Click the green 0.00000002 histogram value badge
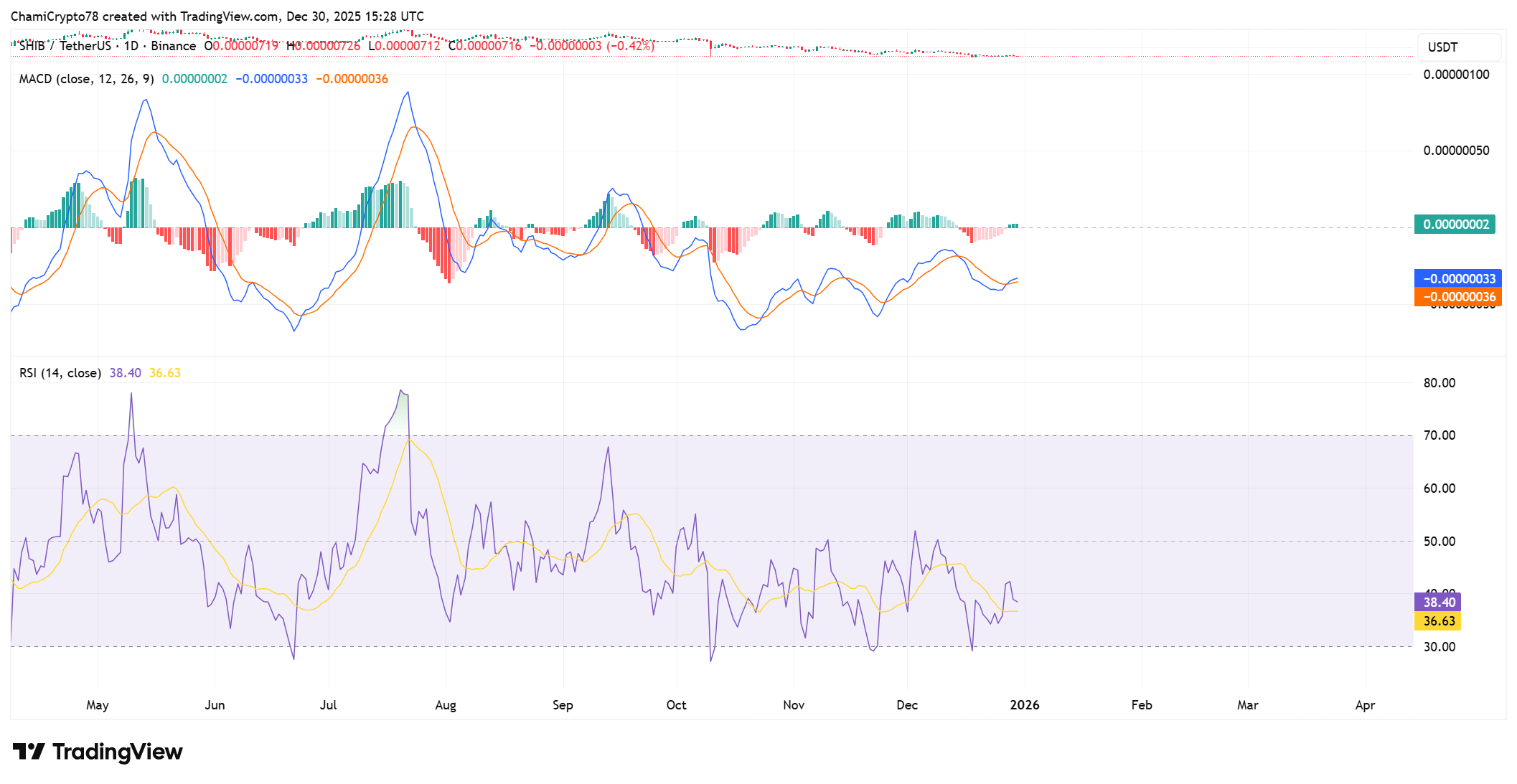 tap(1455, 225)
